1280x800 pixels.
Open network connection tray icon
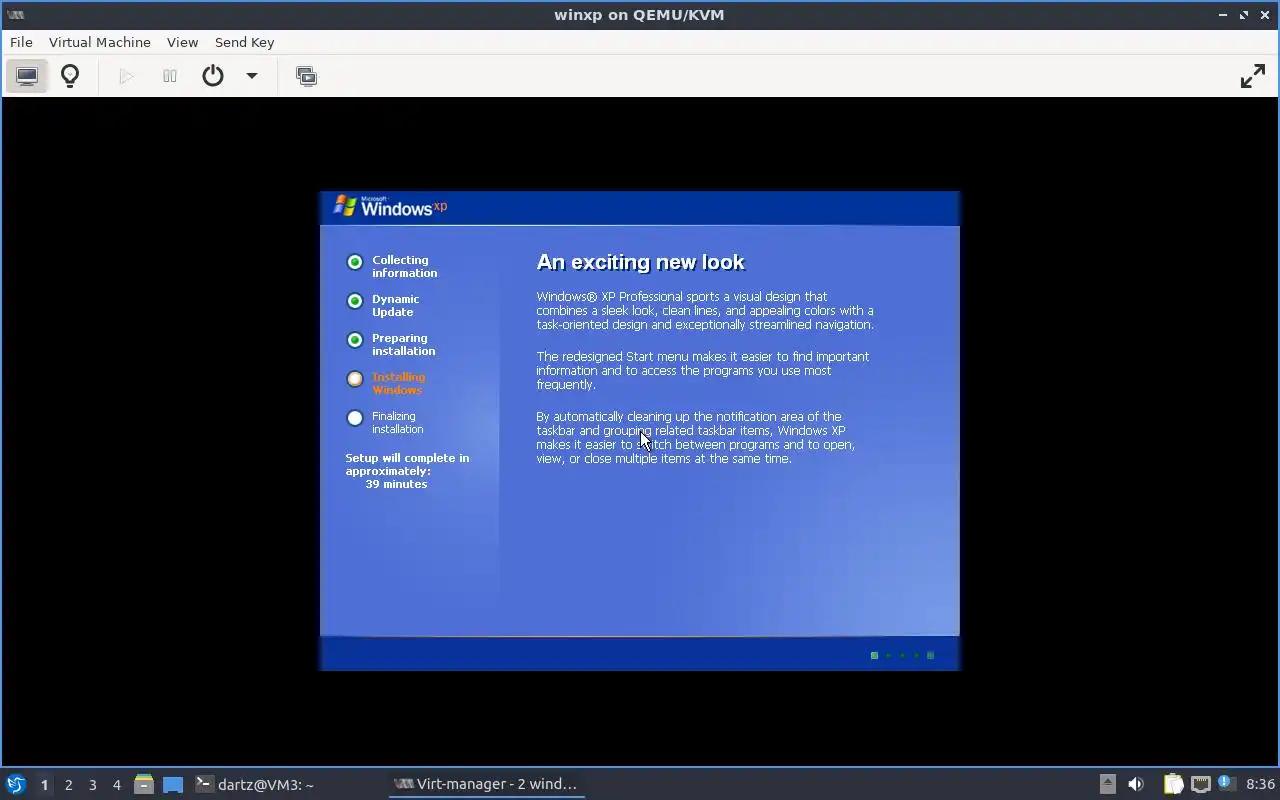tap(1200, 784)
